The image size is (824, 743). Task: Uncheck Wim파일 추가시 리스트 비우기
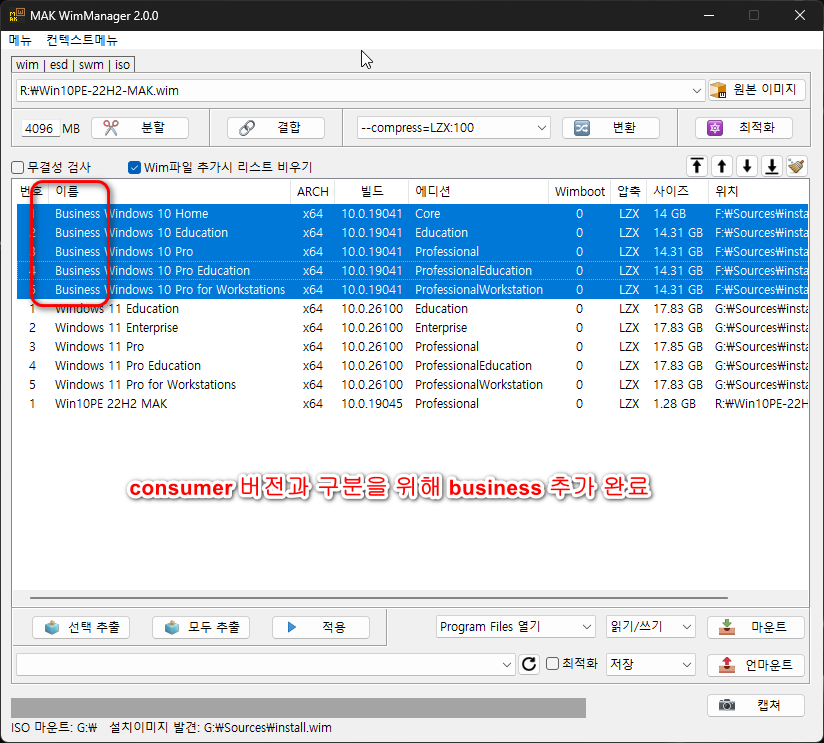click(135, 168)
